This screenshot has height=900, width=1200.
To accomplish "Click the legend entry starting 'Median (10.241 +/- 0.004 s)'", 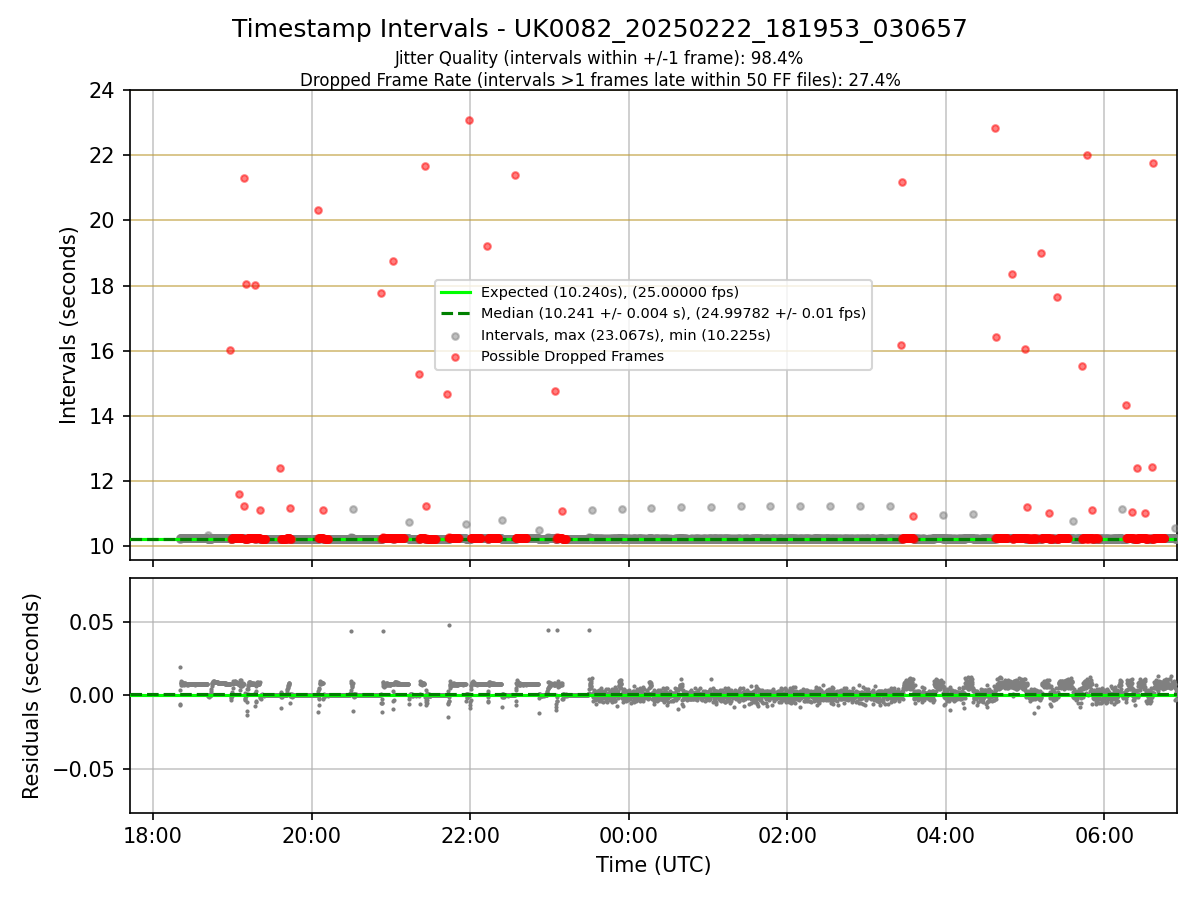I will (x=673, y=313).
